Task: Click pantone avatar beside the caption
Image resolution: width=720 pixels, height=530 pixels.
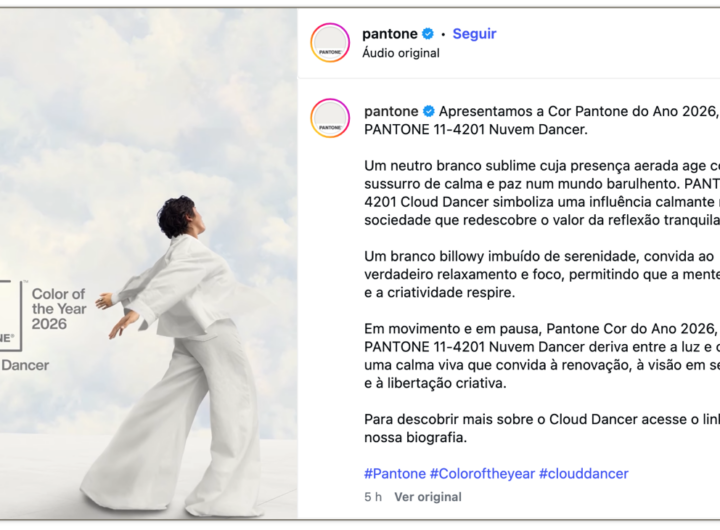Action: coord(330,118)
